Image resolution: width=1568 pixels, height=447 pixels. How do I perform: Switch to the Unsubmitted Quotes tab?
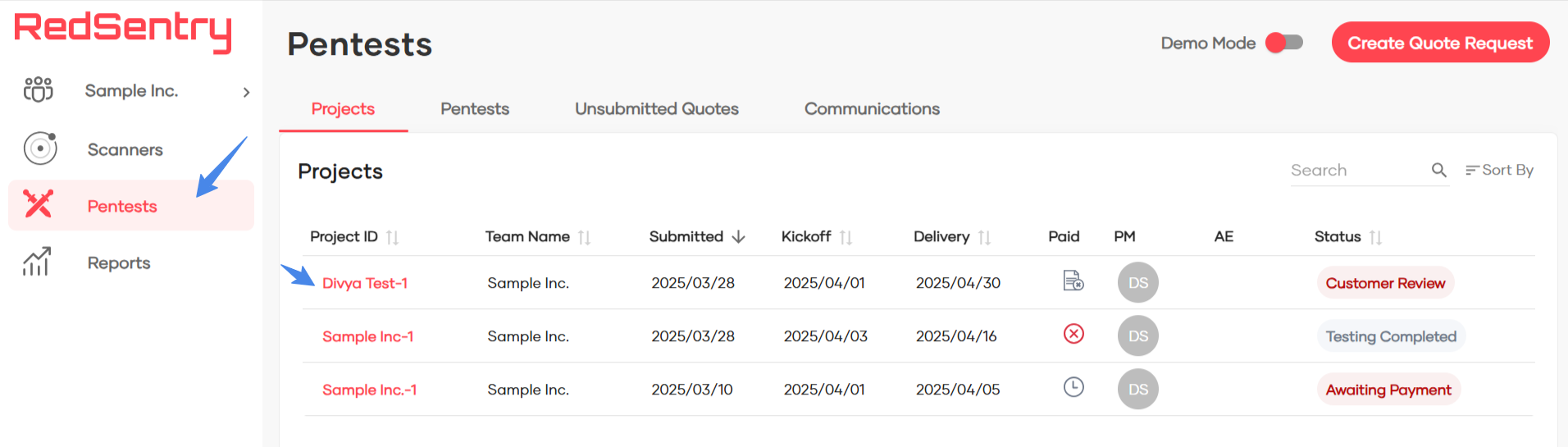click(656, 109)
